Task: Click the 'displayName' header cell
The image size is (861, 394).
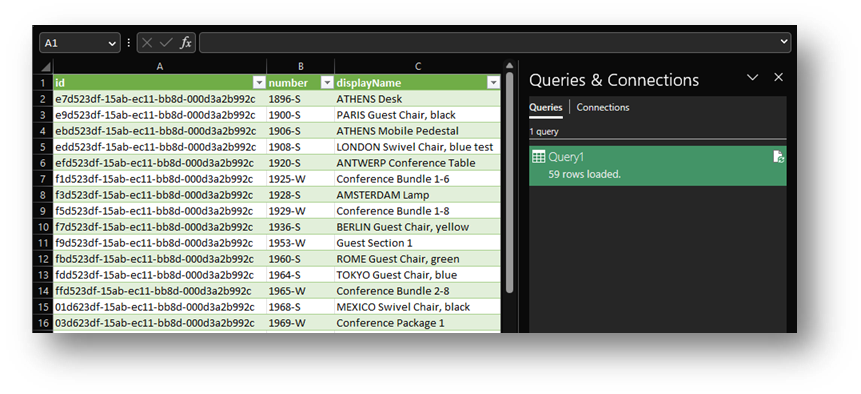Action: point(418,83)
